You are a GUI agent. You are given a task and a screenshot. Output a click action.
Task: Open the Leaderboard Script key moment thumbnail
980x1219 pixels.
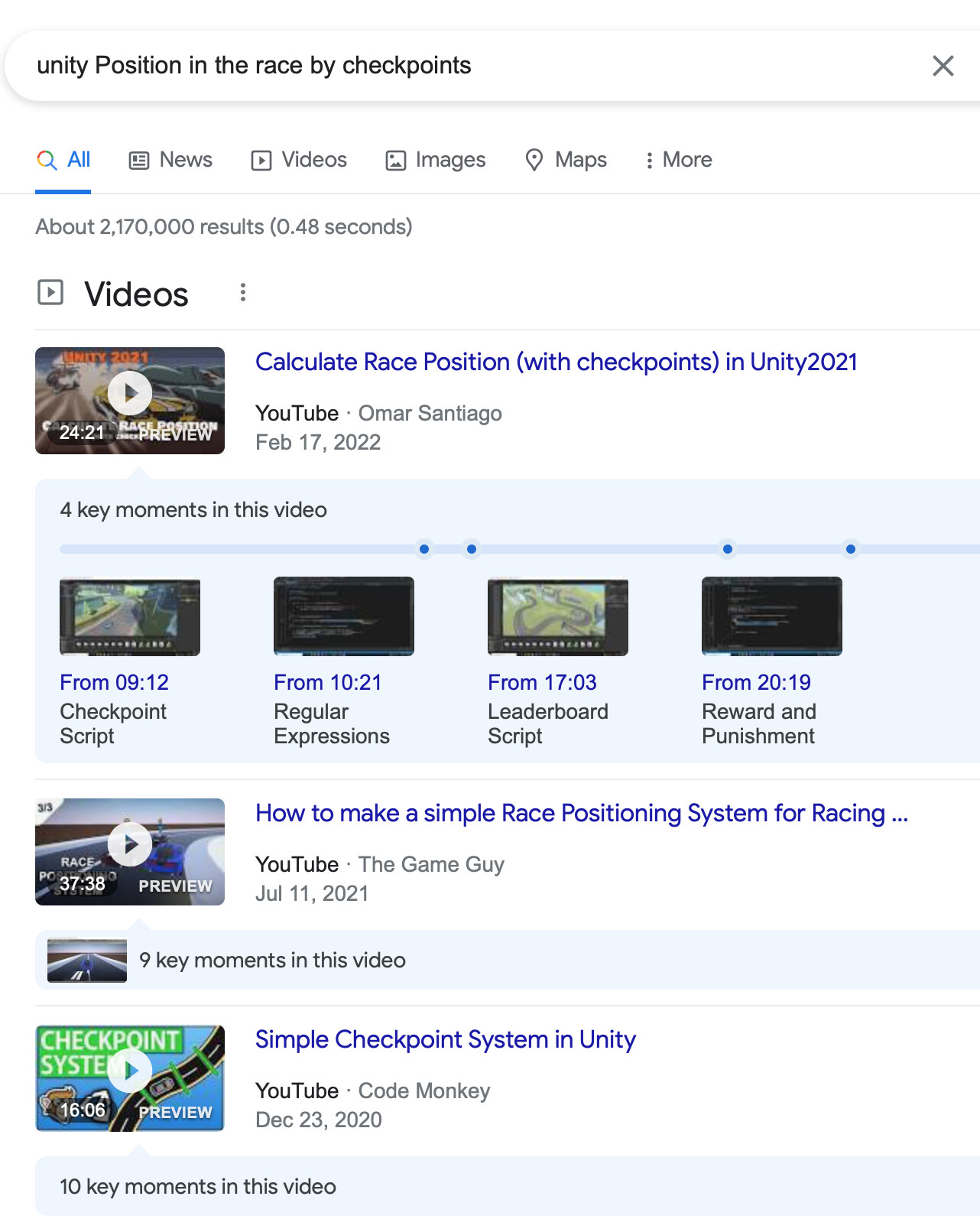[558, 616]
